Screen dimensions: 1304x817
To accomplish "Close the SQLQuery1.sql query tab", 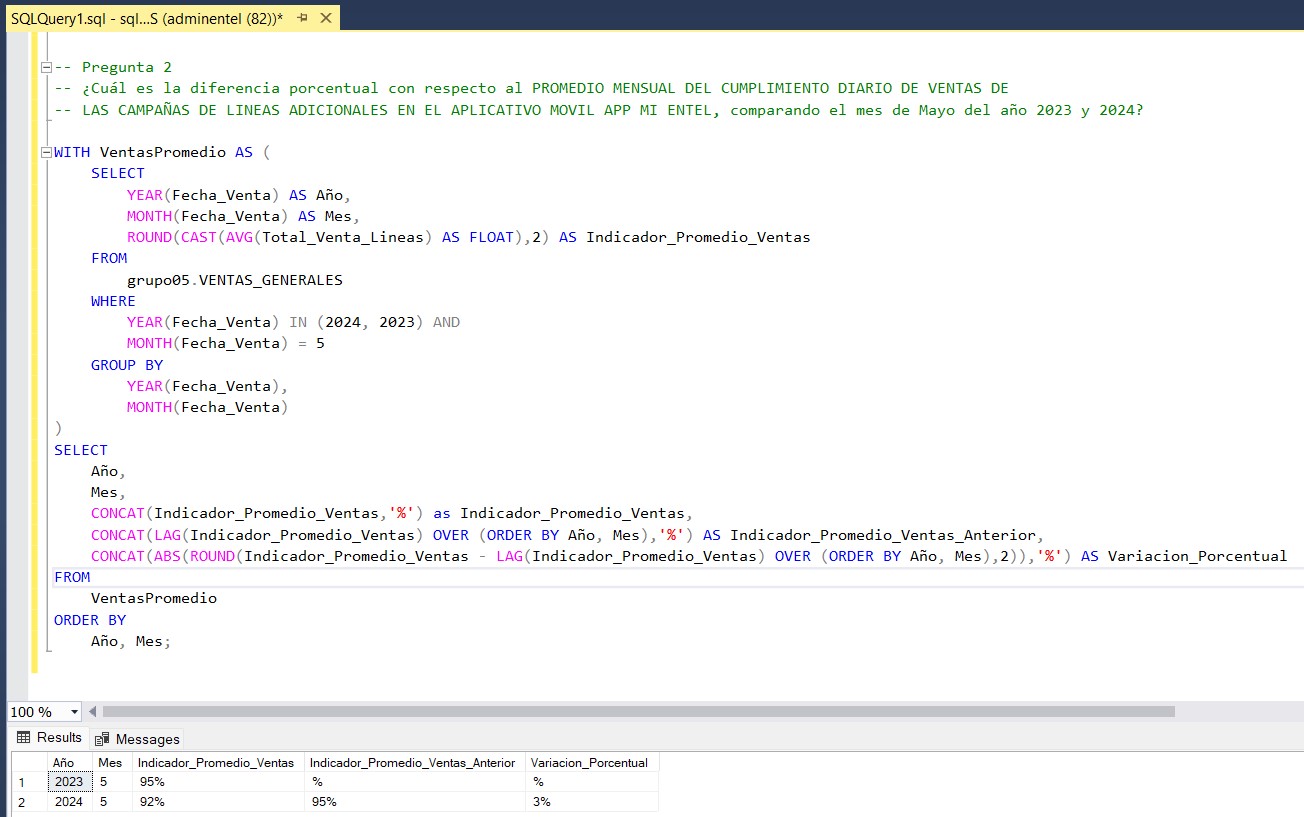I will pos(326,18).
